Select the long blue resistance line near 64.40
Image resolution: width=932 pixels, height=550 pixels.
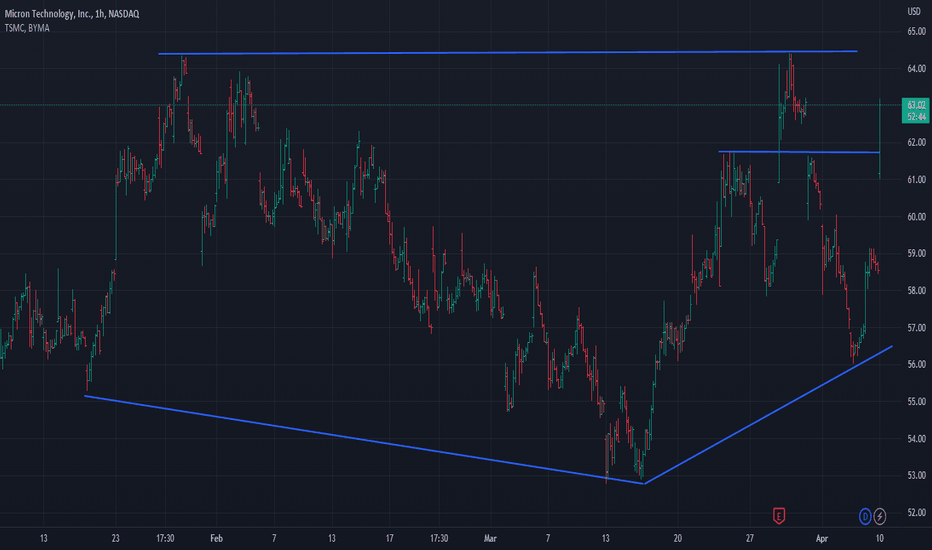point(508,52)
